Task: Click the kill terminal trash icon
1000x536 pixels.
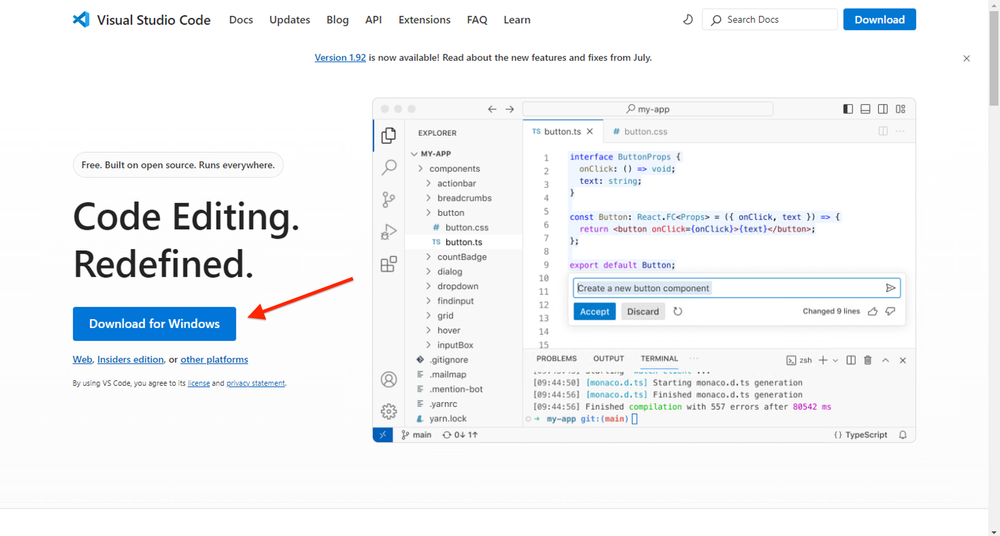Action: 868,361
